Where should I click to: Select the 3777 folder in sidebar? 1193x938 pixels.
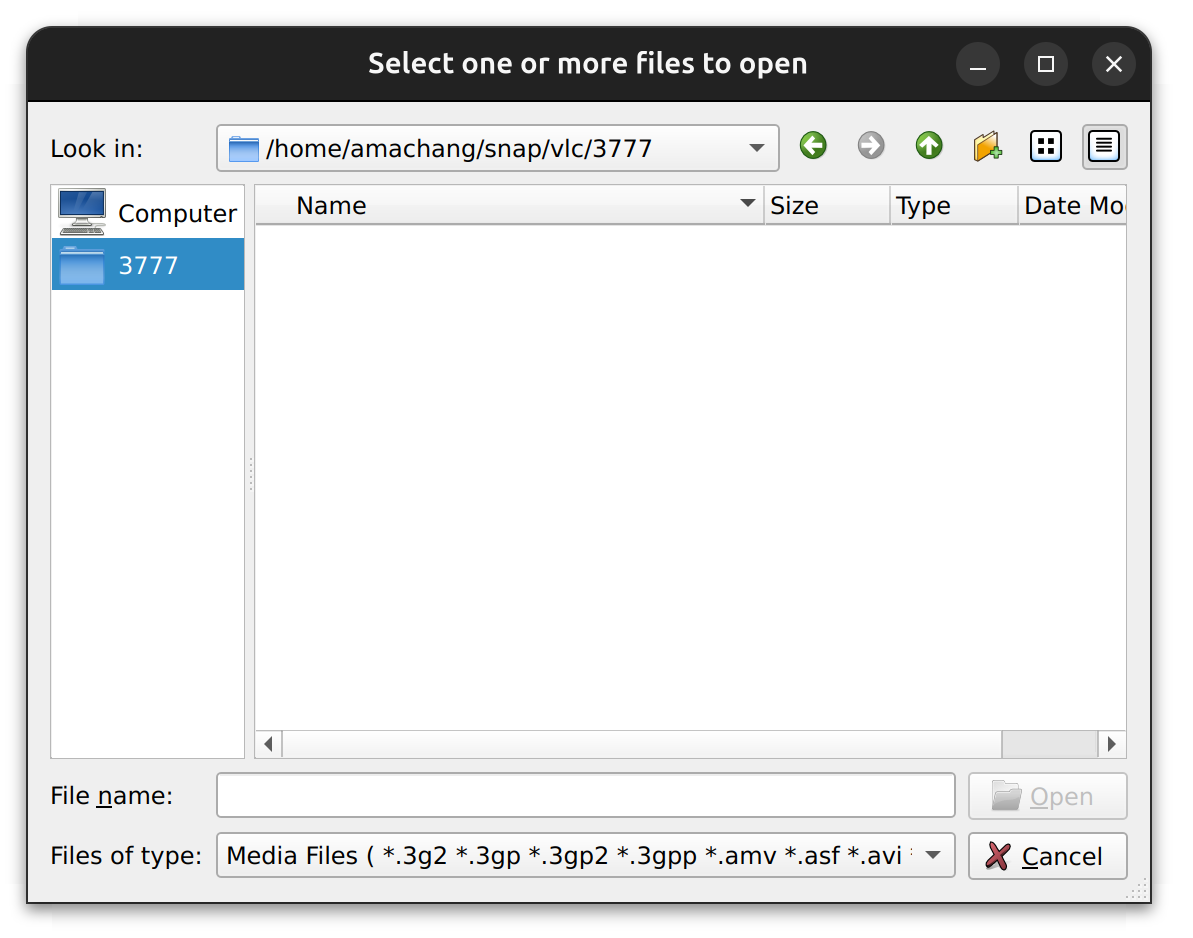(x=148, y=264)
